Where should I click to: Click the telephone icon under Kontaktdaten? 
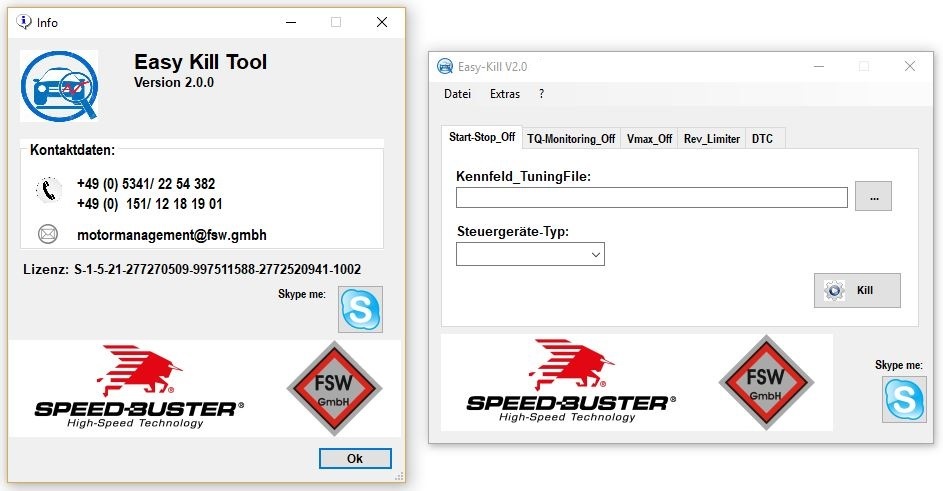pos(48,190)
